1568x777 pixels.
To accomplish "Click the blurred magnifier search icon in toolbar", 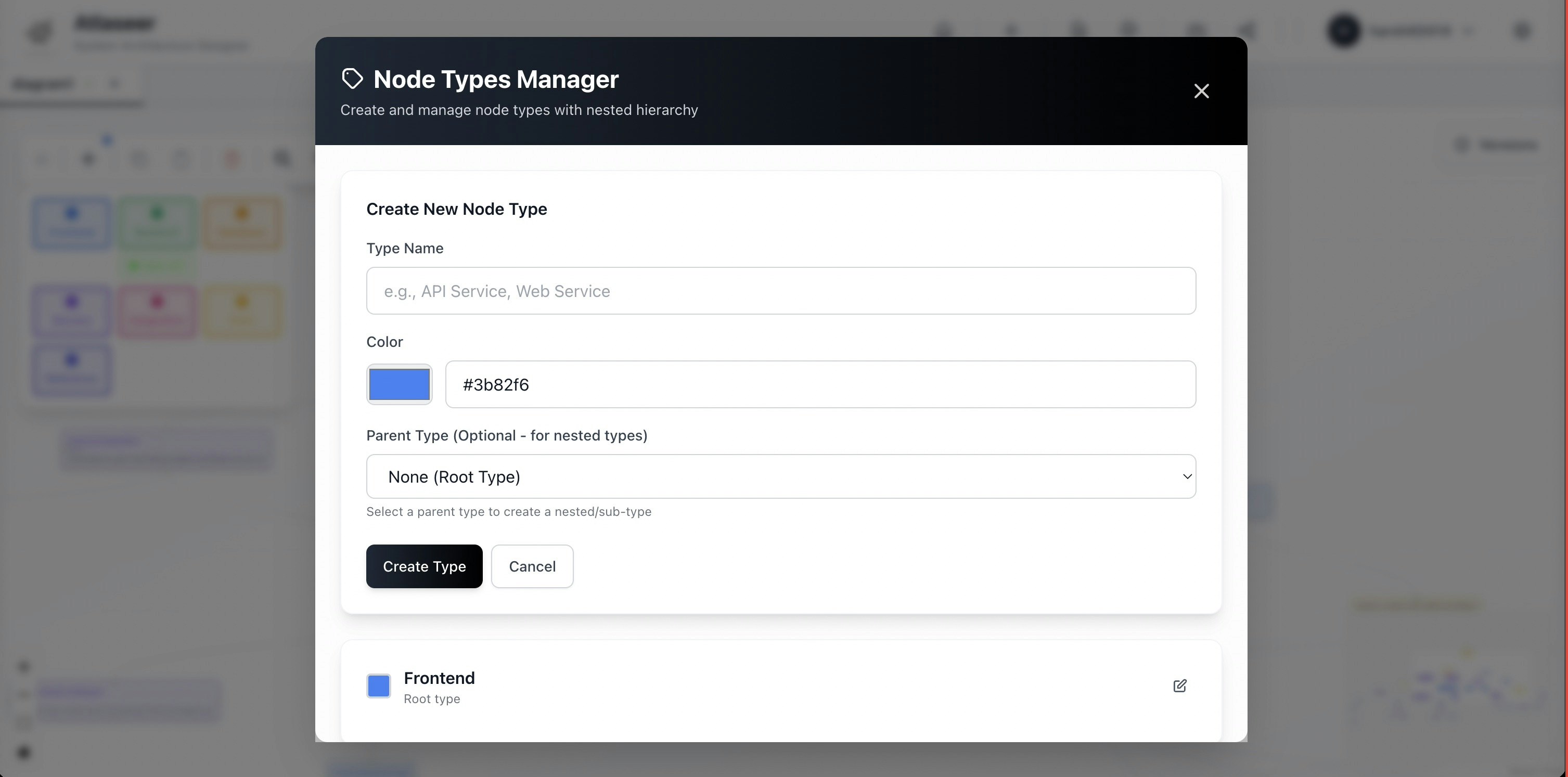I will pos(282,160).
